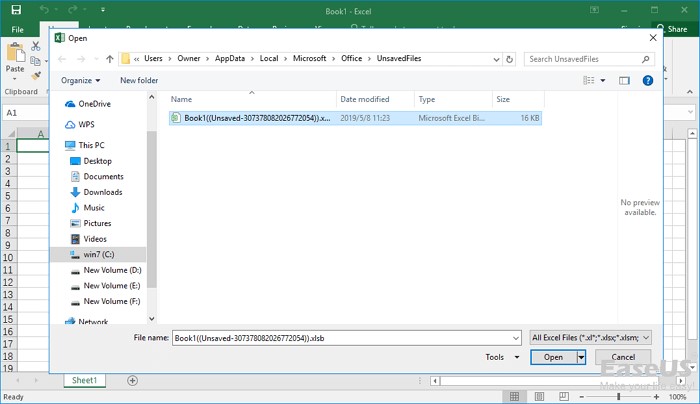The image size is (700, 404).
Task: Open the Downloads folder in sidebar
Action: click(102, 192)
